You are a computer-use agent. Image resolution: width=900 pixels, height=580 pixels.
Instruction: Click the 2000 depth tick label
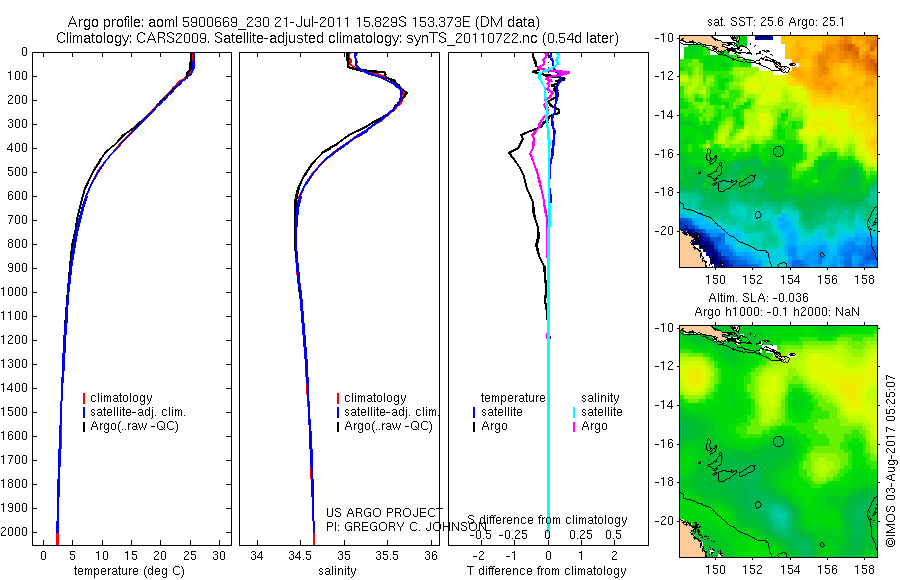click(x=14, y=532)
